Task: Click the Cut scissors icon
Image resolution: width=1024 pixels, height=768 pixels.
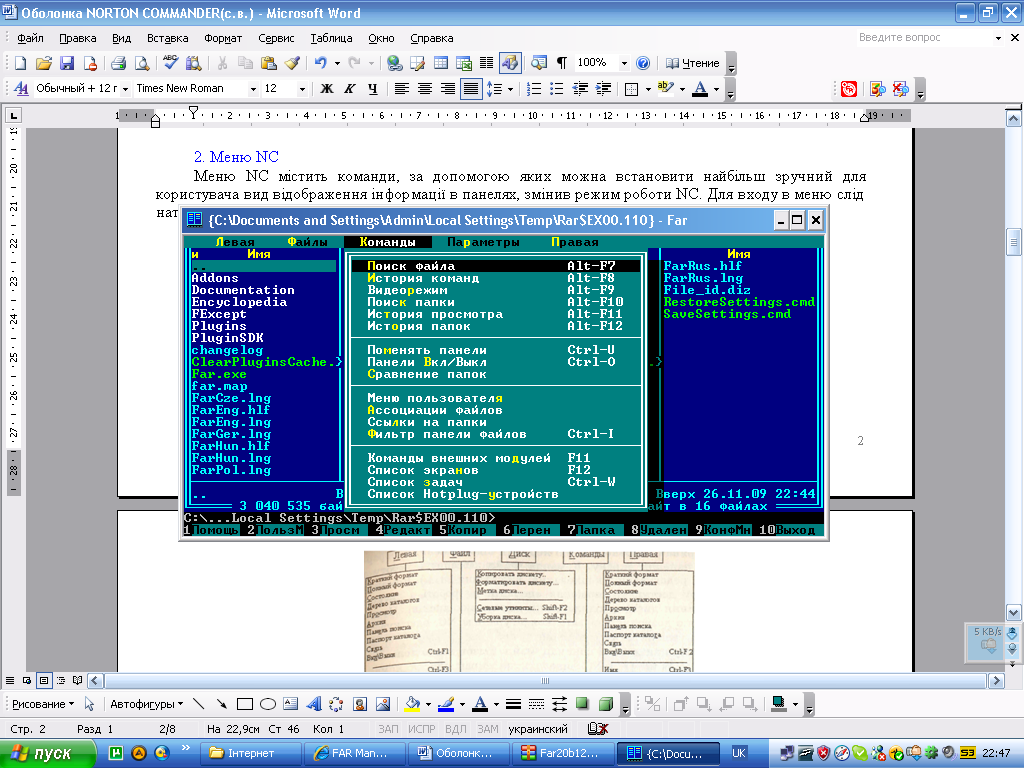Action: coord(222,63)
